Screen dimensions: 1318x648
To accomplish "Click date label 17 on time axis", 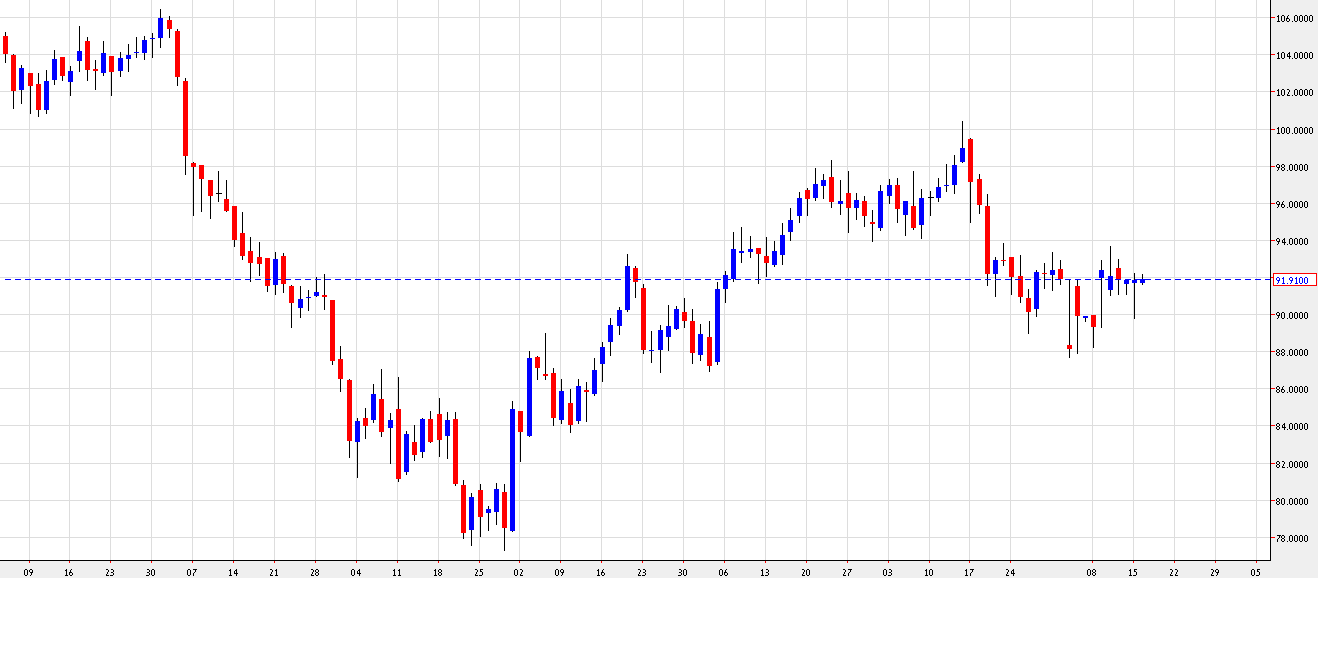I will (969, 573).
